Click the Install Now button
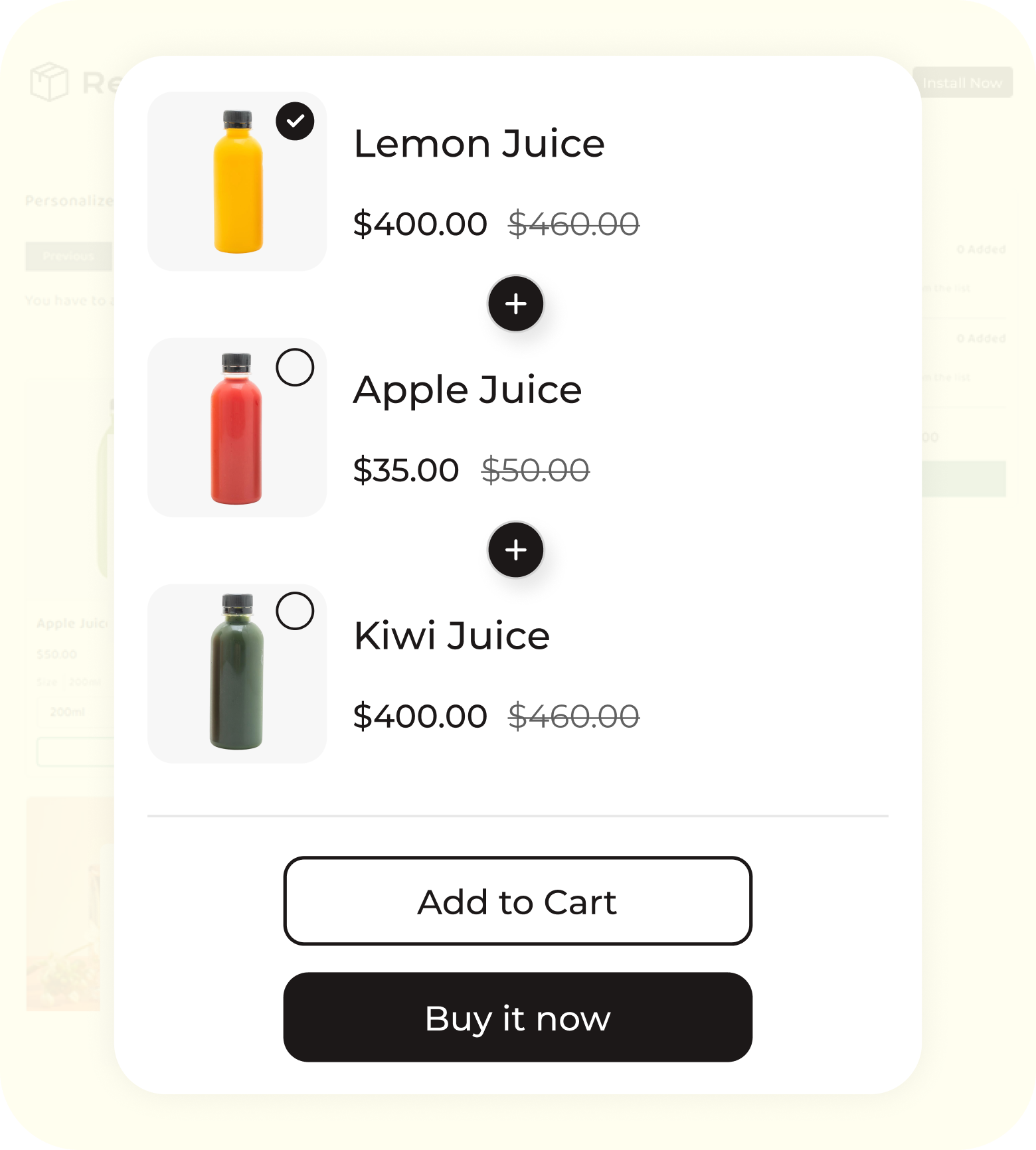This screenshot has height=1150, width=1036. tap(962, 83)
